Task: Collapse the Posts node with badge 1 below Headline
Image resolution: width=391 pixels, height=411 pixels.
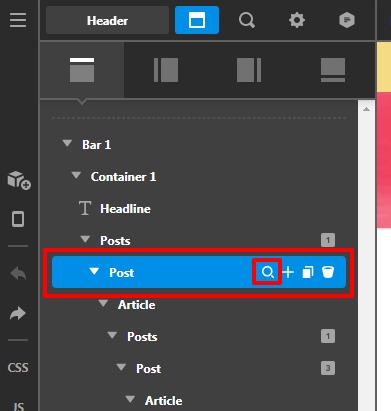Action: tap(85, 239)
